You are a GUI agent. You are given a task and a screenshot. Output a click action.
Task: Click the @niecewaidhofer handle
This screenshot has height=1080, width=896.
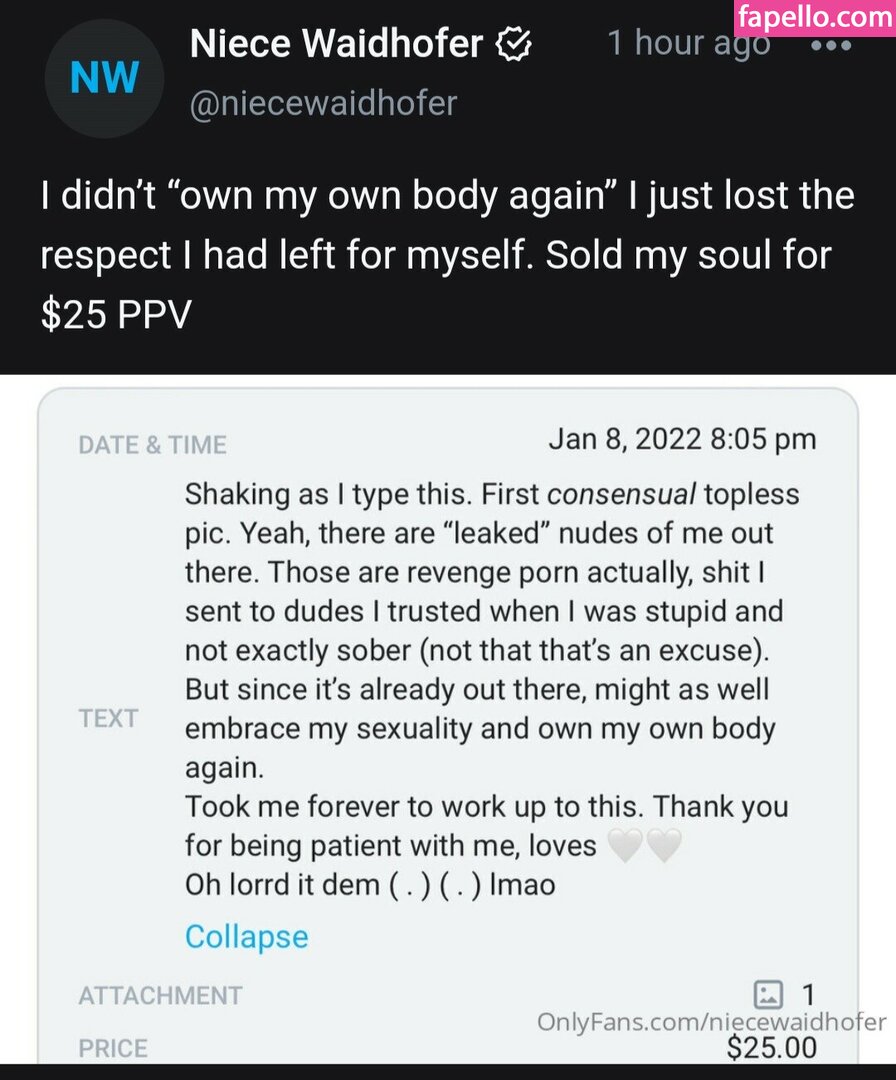click(323, 103)
